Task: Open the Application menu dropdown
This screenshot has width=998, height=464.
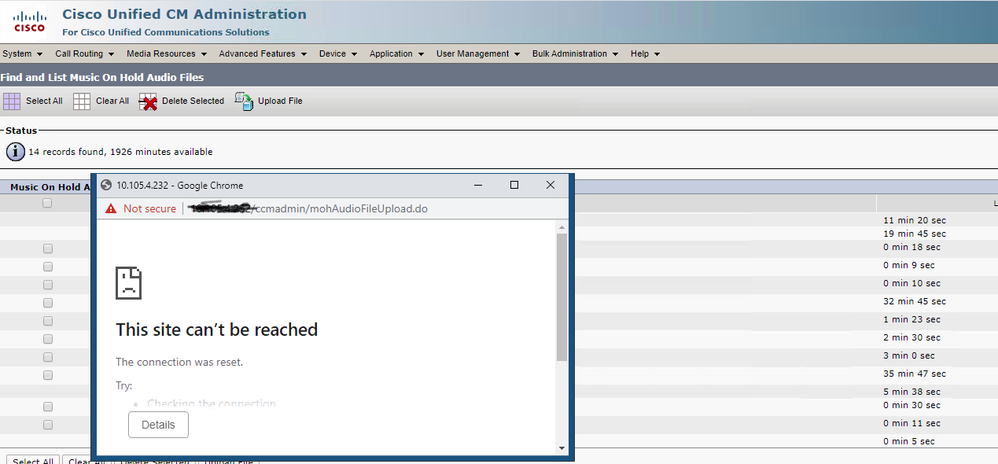Action: [x=396, y=54]
